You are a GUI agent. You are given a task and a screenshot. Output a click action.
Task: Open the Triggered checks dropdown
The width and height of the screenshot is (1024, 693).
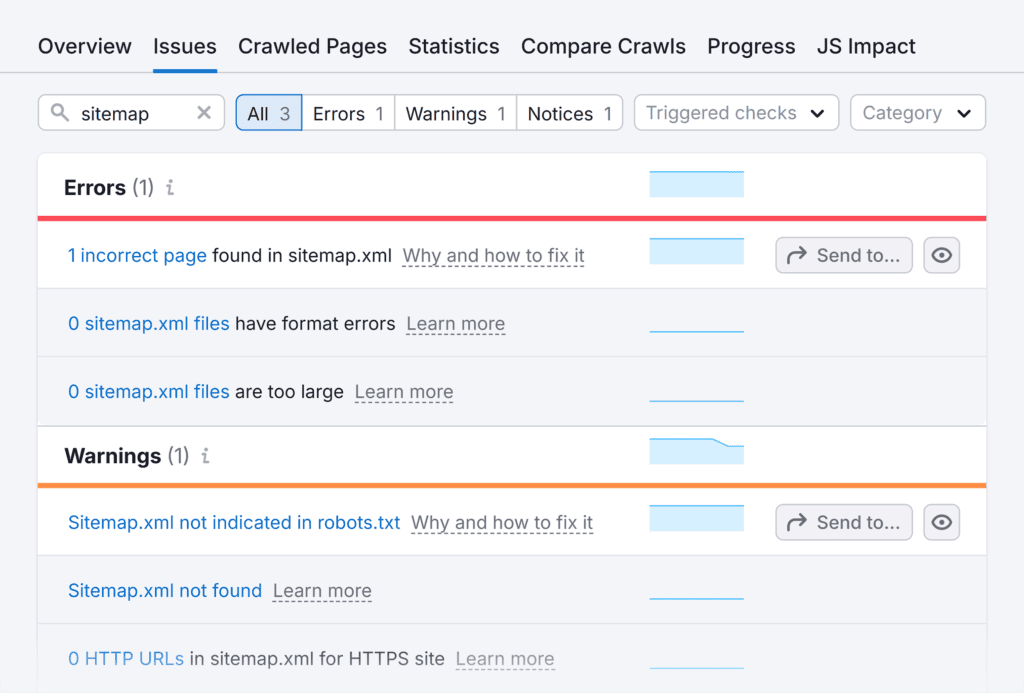pos(736,113)
